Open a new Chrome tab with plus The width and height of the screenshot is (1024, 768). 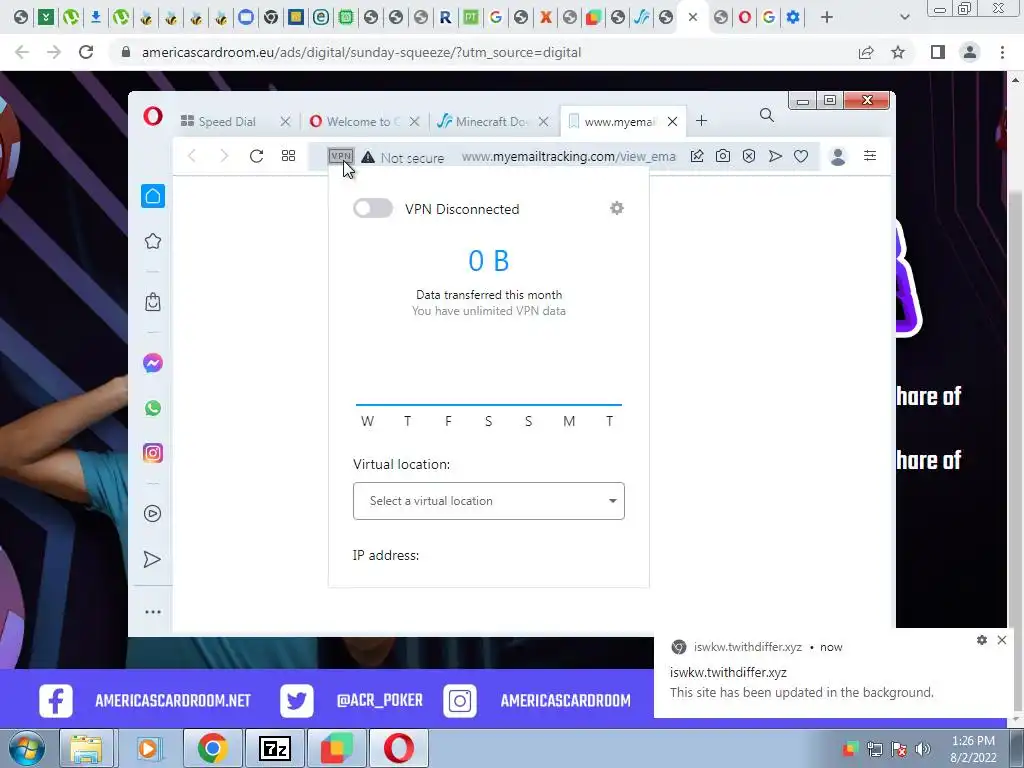[x=827, y=18]
